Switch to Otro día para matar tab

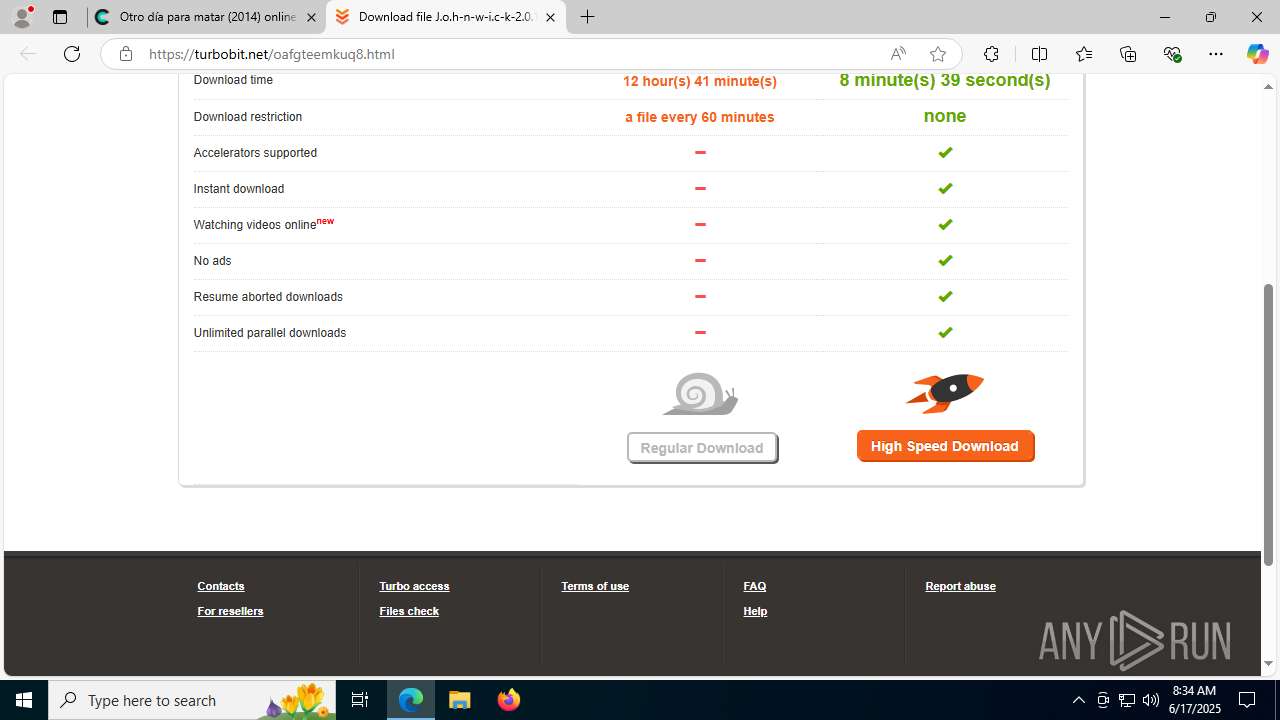(x=206, y=17)
